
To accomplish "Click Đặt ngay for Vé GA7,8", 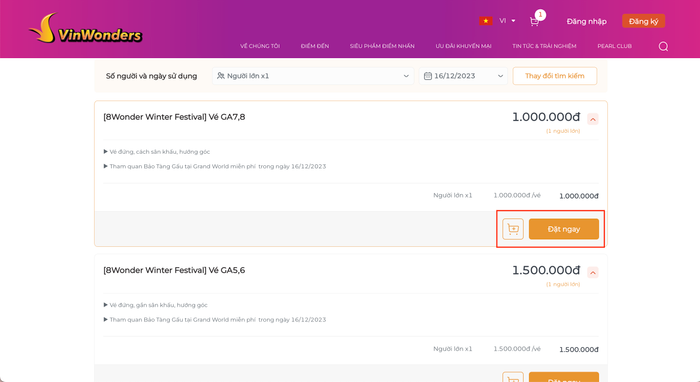I will point(564,229).
